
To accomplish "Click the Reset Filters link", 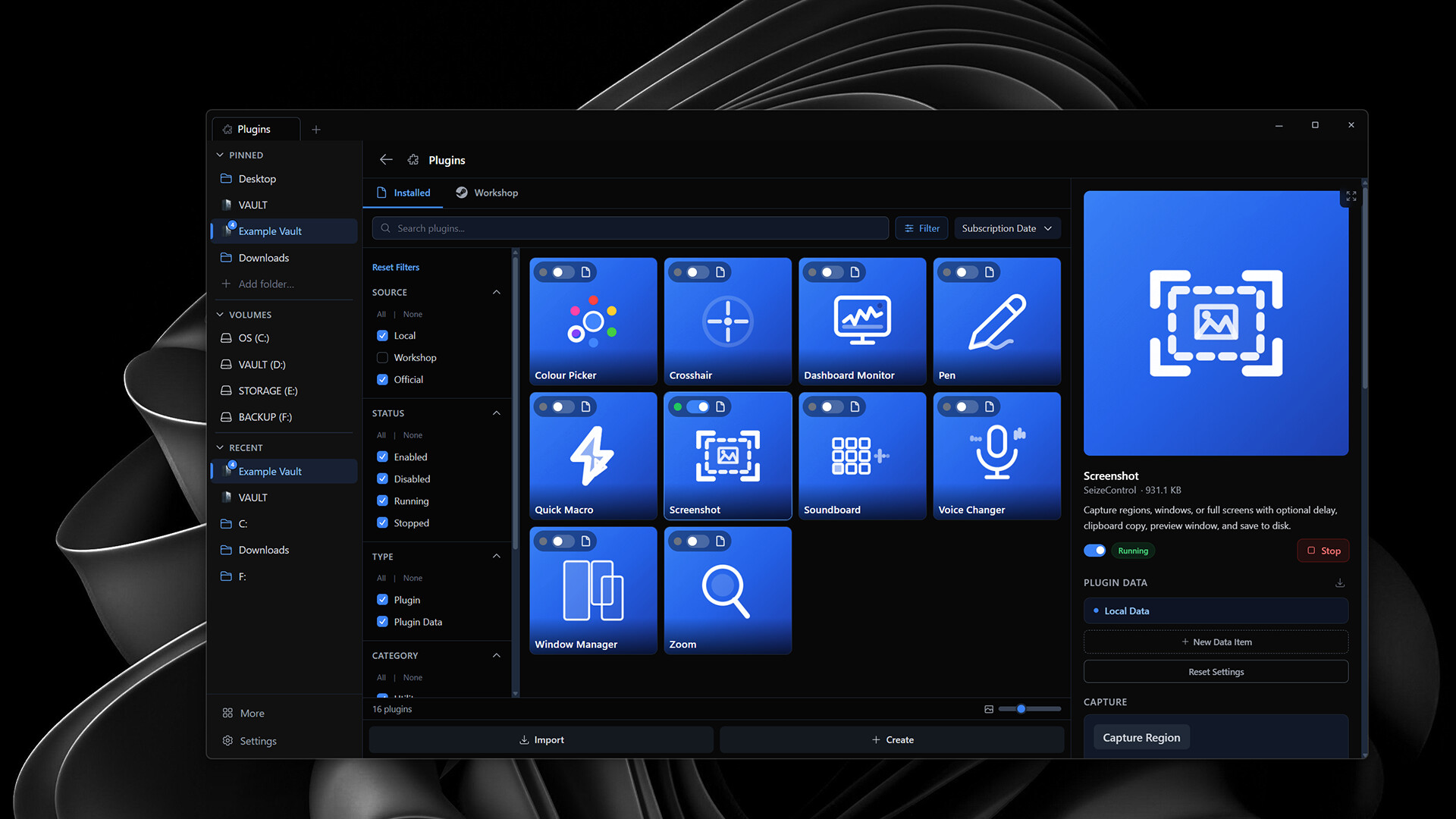I will coord(395,268).
